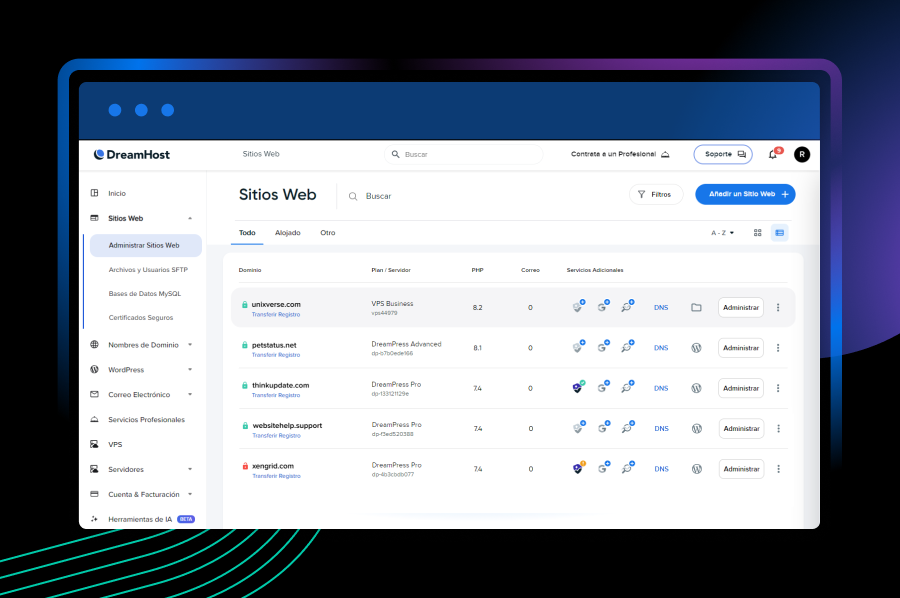Switch to list view layout
This screenshot has width=900, height=598.
point(780,233)
